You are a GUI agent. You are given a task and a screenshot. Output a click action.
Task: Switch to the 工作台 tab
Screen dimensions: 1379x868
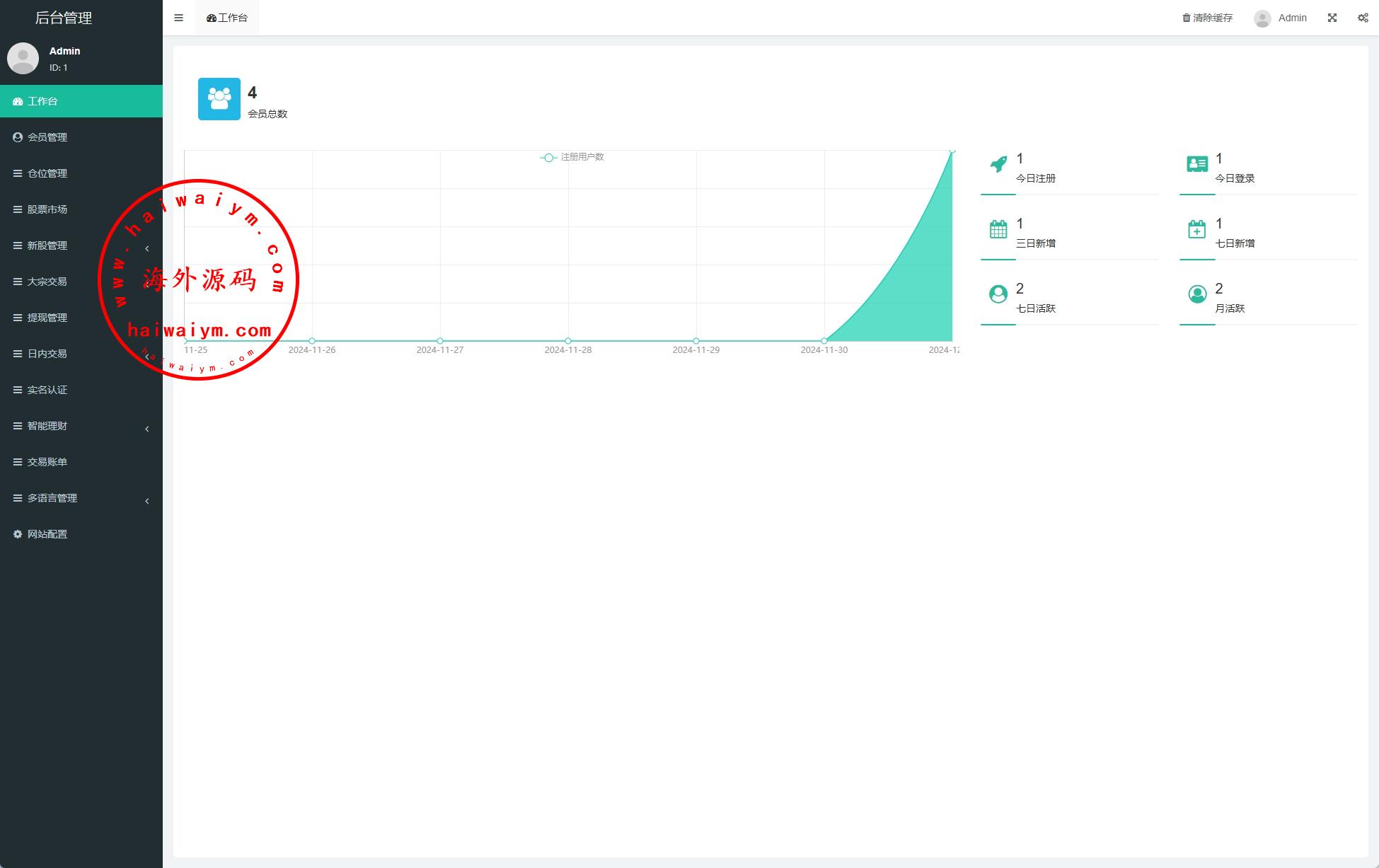tap(227, 18)
